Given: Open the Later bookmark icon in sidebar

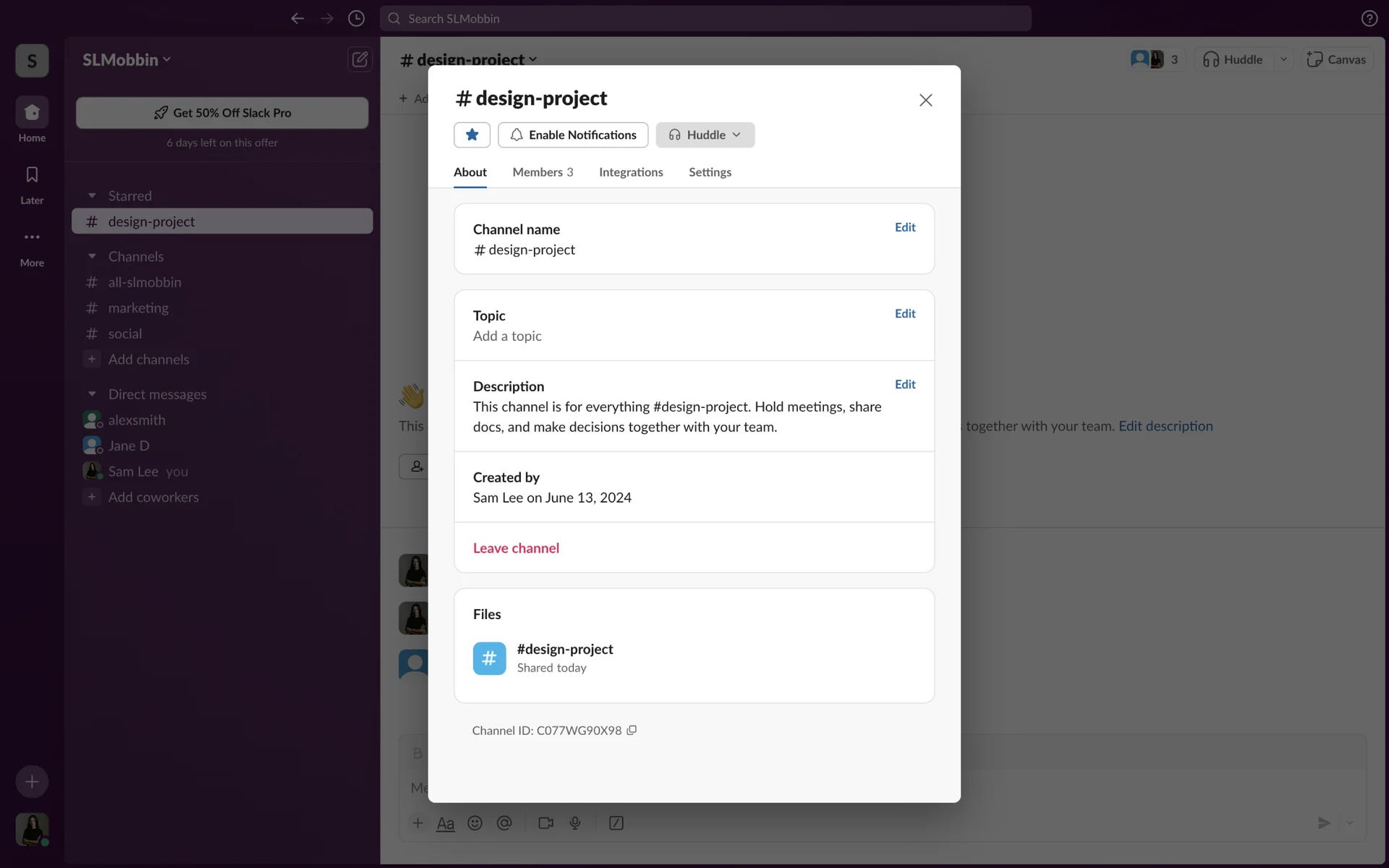Looking at the screenshot, I should click(x=32, y=175).
